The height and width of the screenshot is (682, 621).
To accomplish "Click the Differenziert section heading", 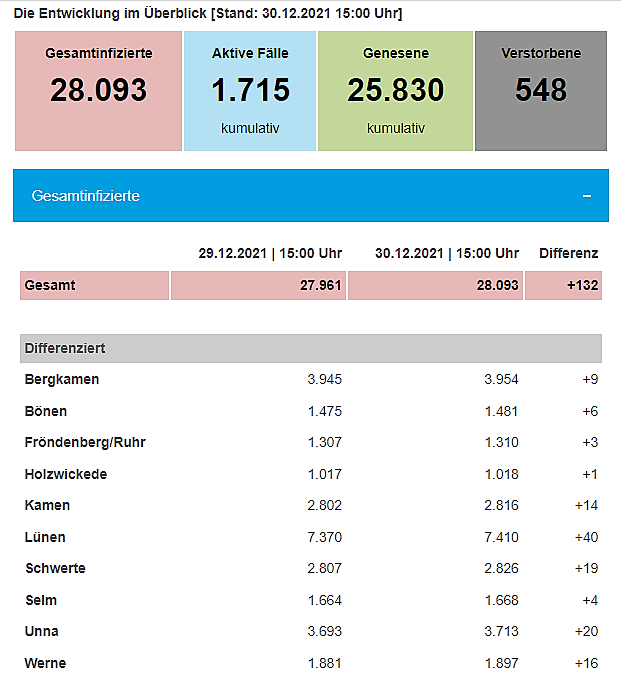I will (65, 348).
